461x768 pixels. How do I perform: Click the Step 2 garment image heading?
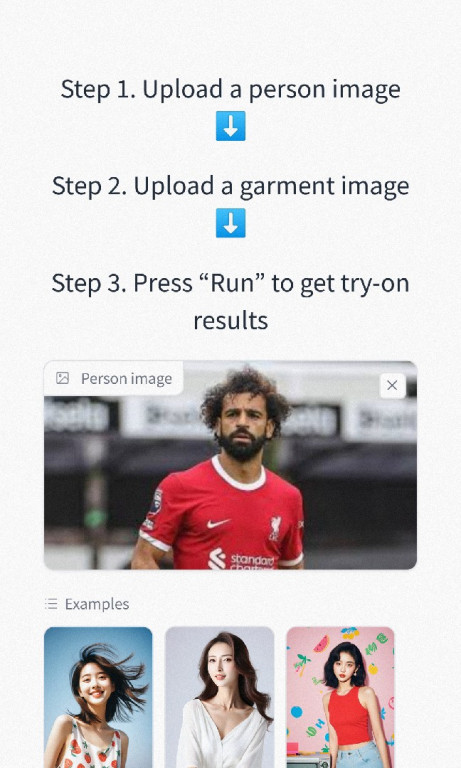[230, 187]
